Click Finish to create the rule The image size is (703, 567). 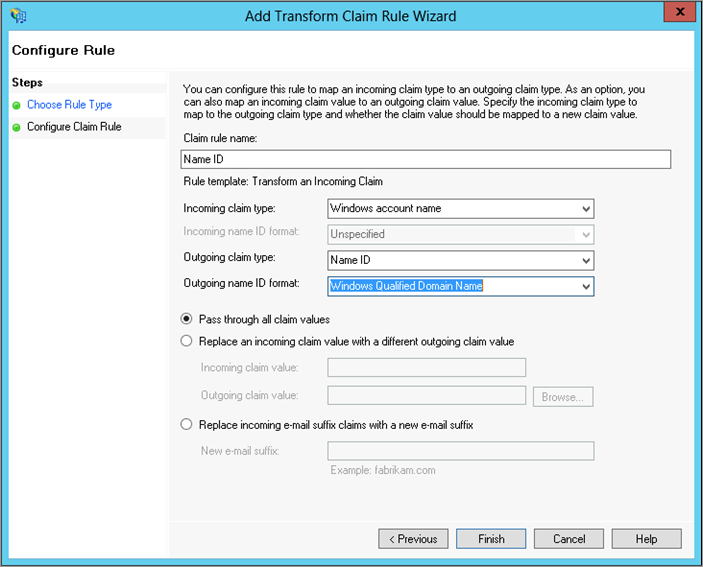[x=491, y=539]
